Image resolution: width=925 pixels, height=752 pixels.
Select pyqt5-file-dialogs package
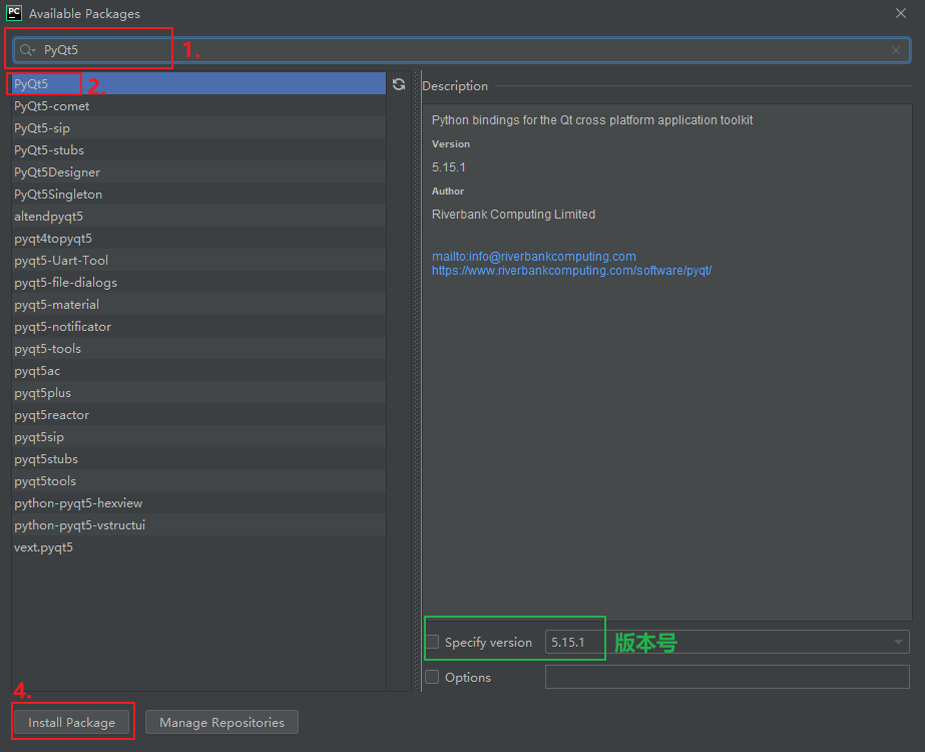click(x=199, y=283)
